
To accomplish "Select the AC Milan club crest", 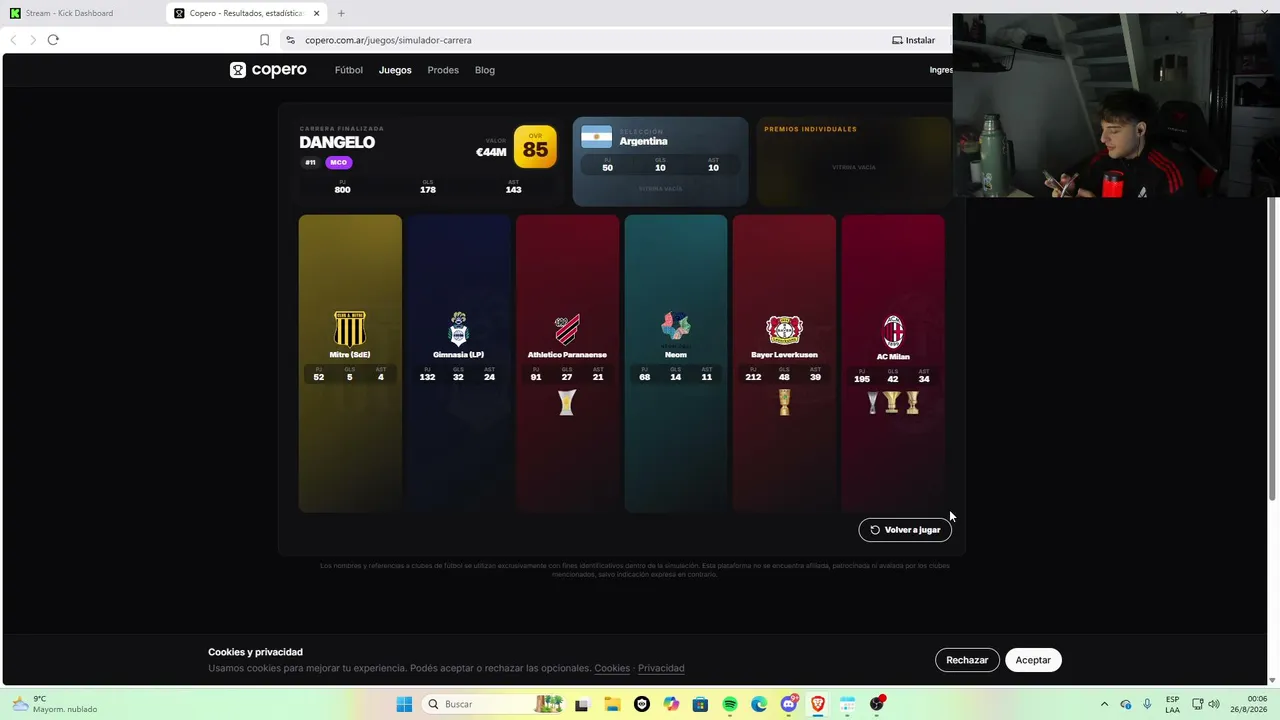I will pyautogui.click(x=893, y=330).
